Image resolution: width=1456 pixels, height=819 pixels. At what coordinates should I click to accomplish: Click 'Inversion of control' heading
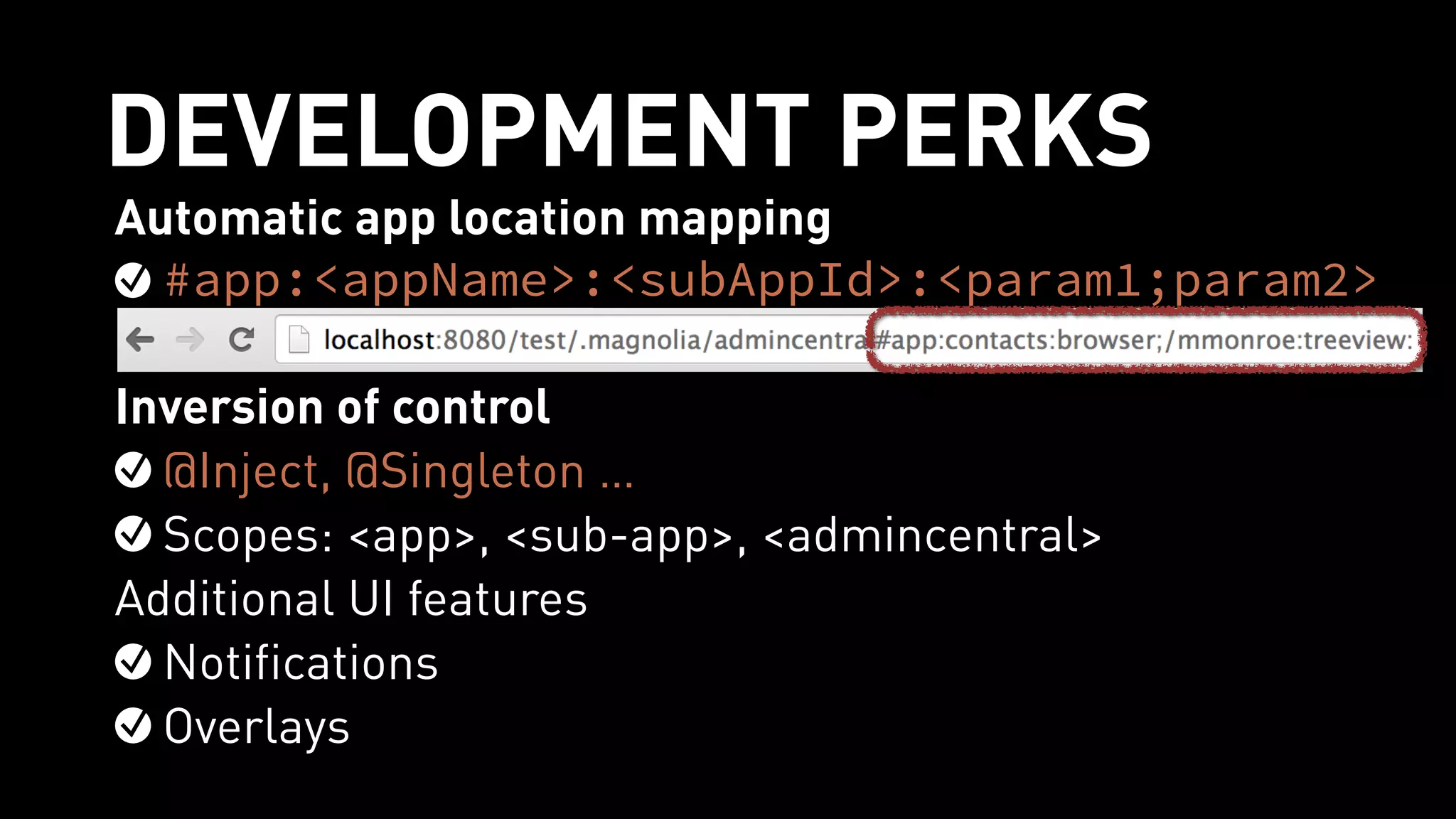(x=333, y=407)
